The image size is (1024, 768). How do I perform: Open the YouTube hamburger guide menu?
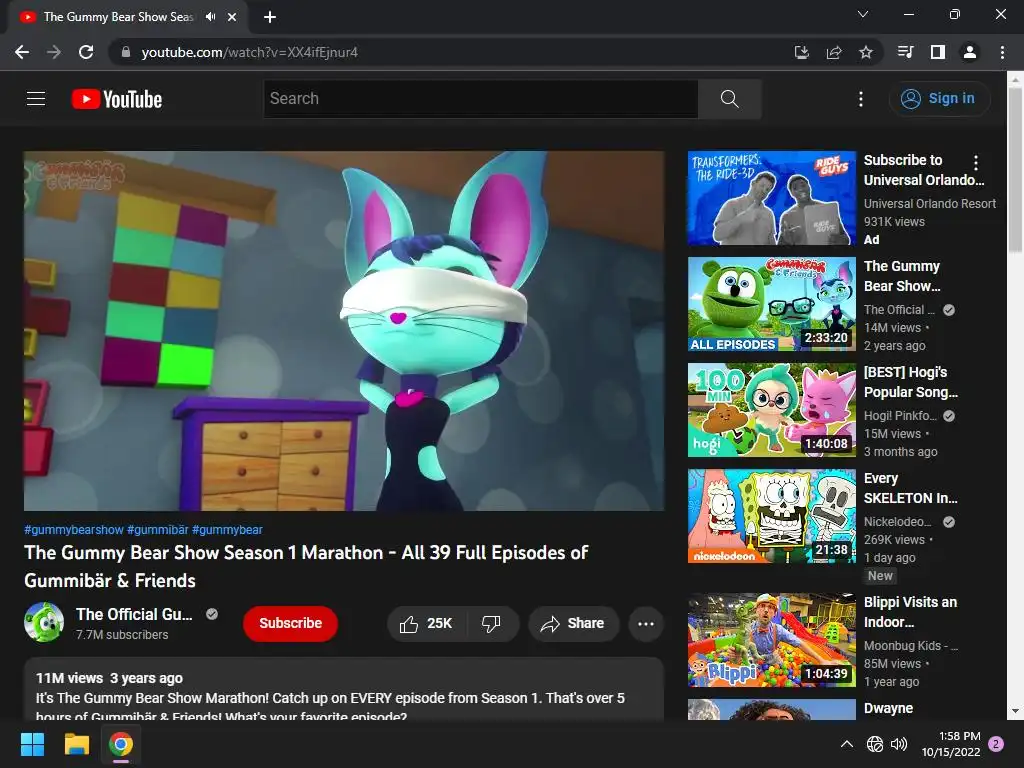click(36, 99)
